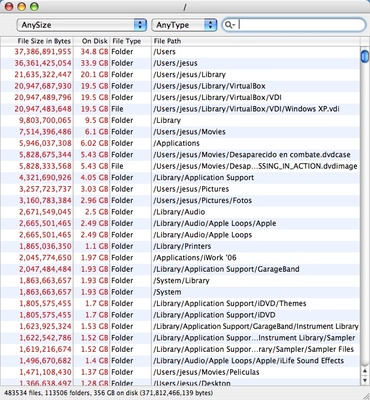This screenshot has height=400, width=370.
Task: Select the /Users row
Action: (180, 52)
